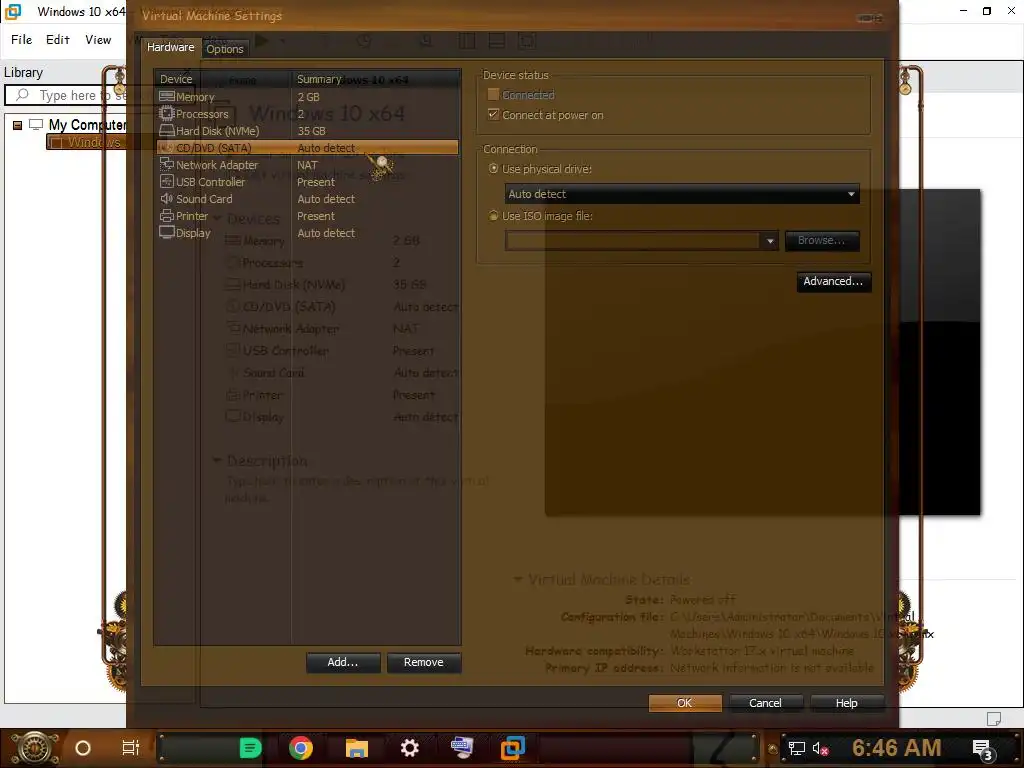1024x768 pixels.
Task: Select the Printer device icon
Action: (x=167, y=216)
